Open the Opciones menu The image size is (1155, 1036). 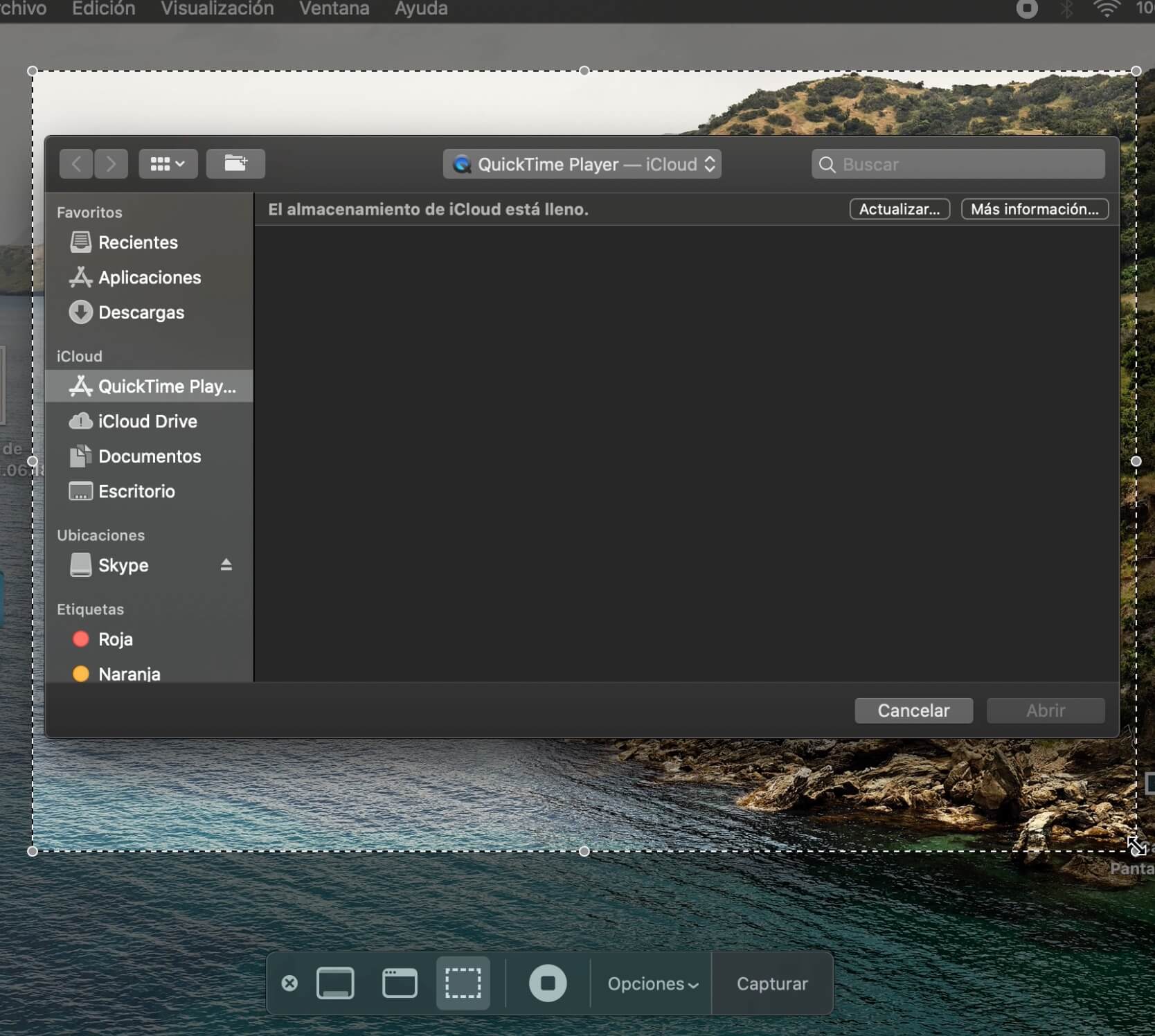coord(652,984)
